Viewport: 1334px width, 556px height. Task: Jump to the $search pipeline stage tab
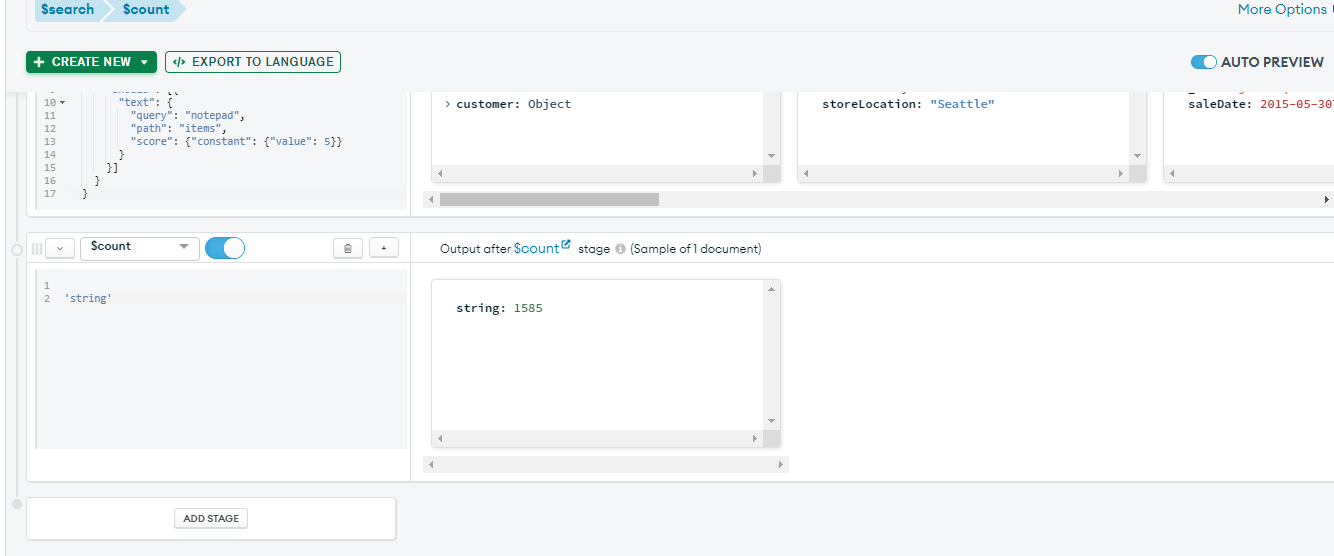68,10
